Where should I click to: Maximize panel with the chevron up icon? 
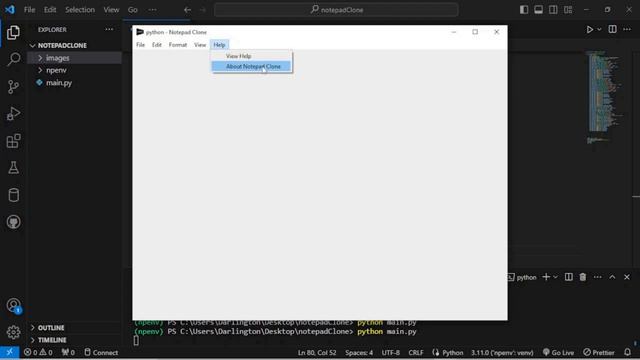click(612, 277)
